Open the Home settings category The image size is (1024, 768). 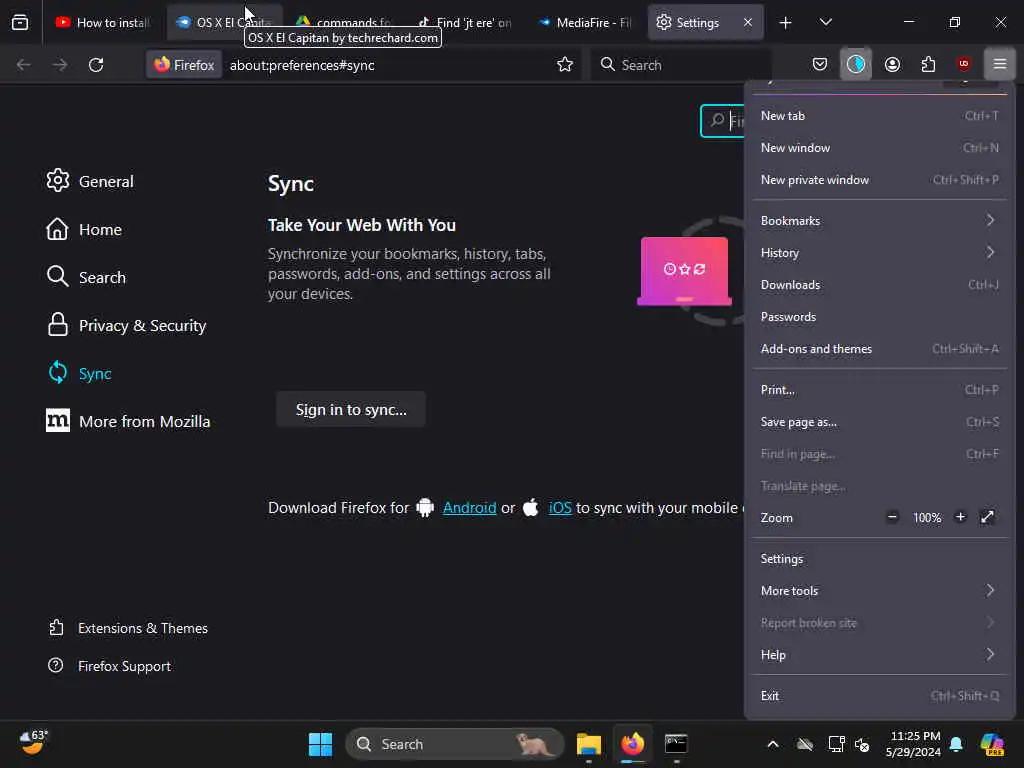tap(84, 229)
